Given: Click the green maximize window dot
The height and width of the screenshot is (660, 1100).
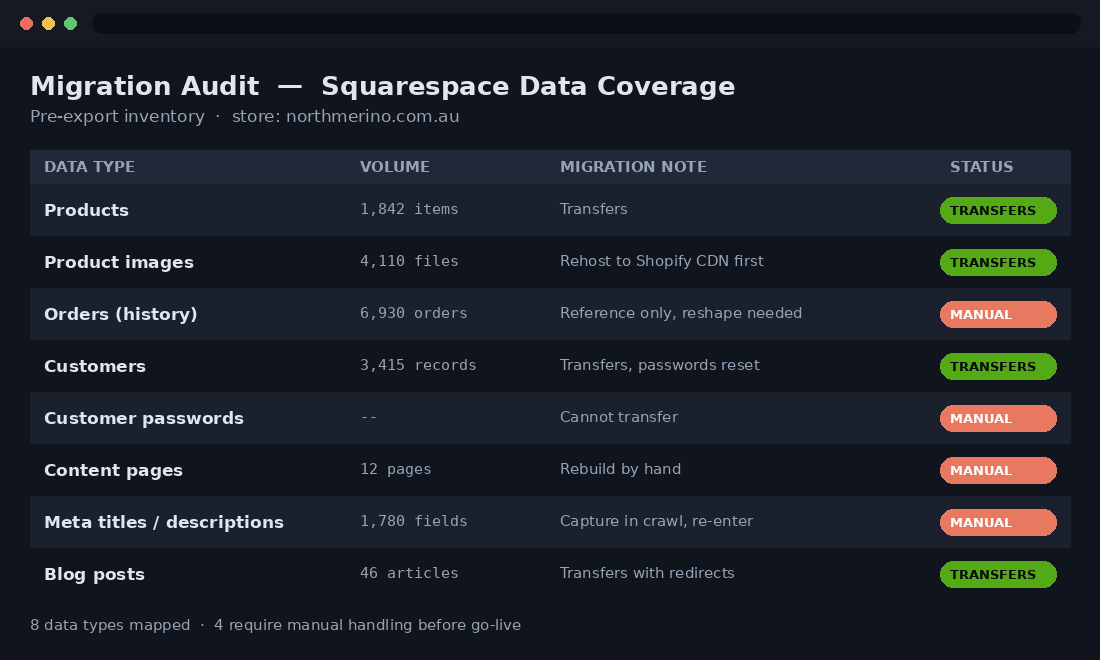Looking at the screenshot, I should (x=70, y=24).
